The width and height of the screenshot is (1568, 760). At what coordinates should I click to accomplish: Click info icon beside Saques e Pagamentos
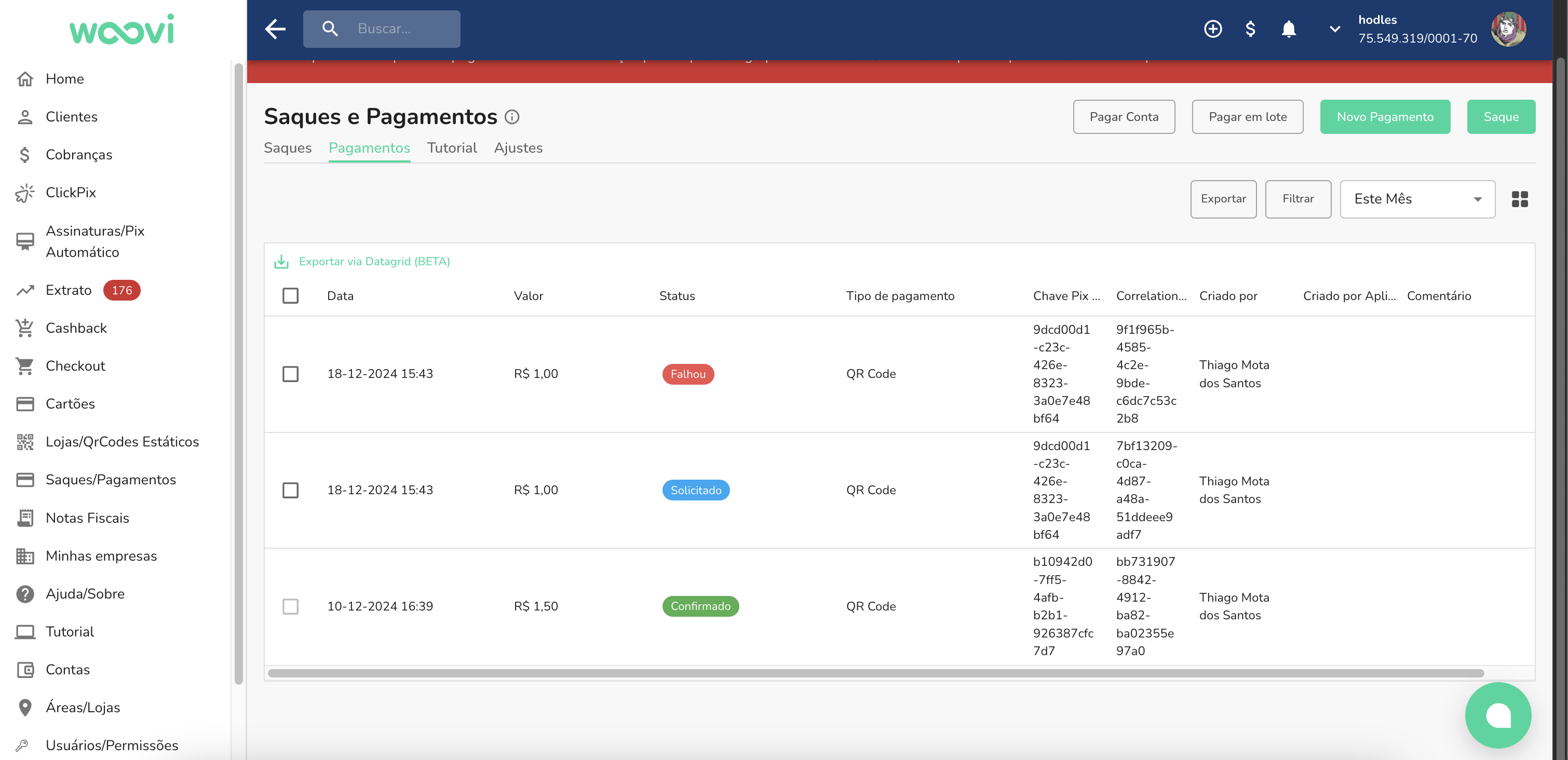[512, 117]
